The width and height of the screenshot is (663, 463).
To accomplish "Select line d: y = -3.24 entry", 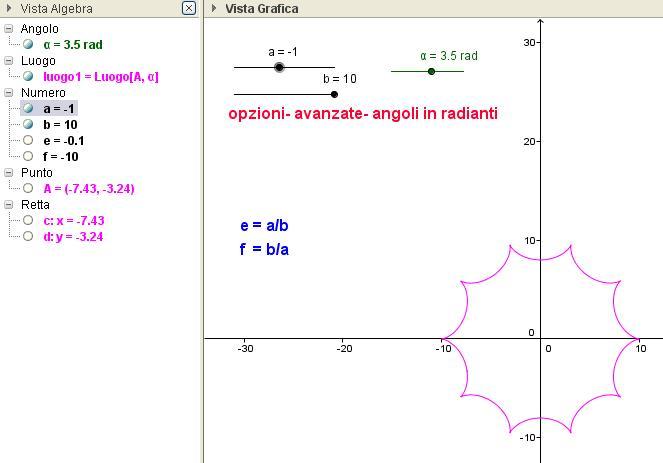I will (x=73, y=237).
